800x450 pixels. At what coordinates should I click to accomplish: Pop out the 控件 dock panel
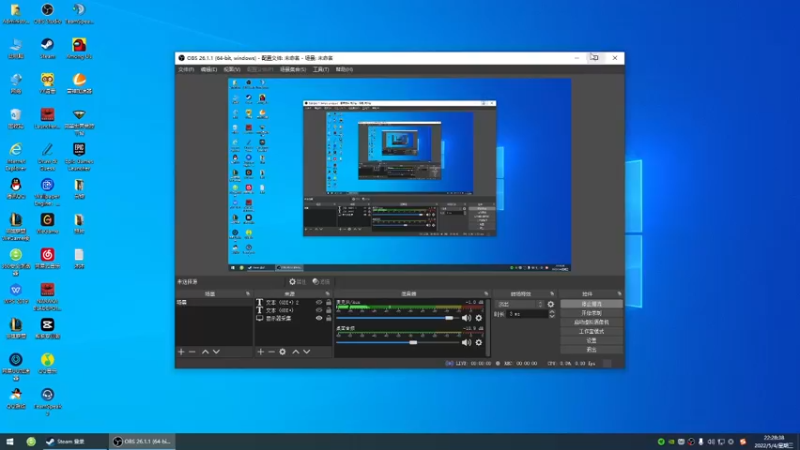click(619, 294)
